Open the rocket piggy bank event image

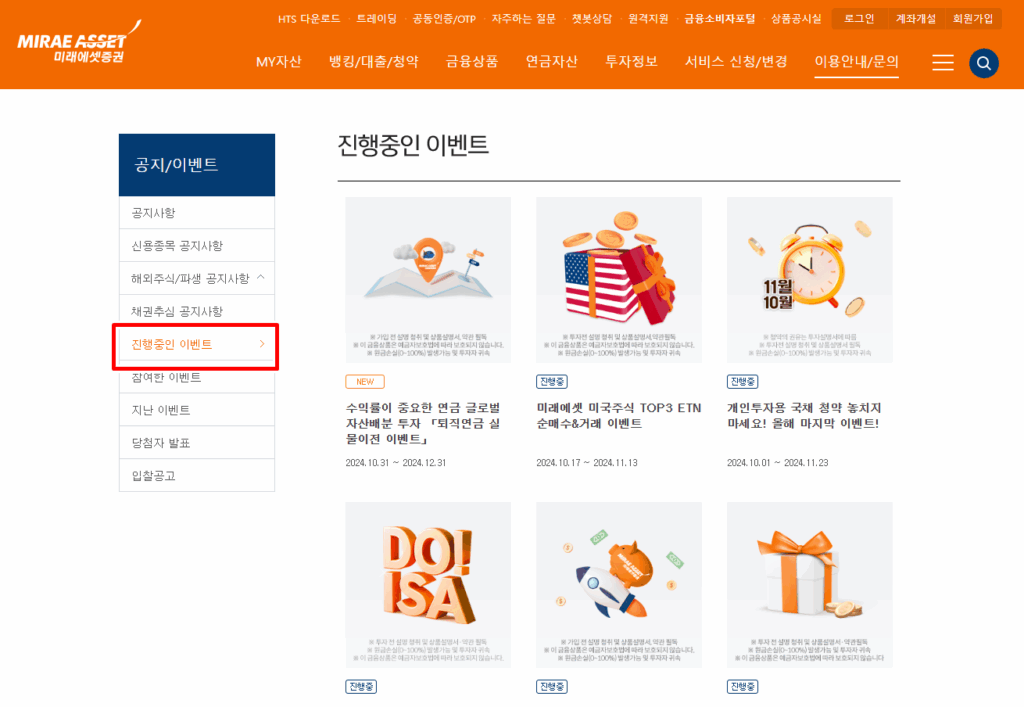point(618,584)
